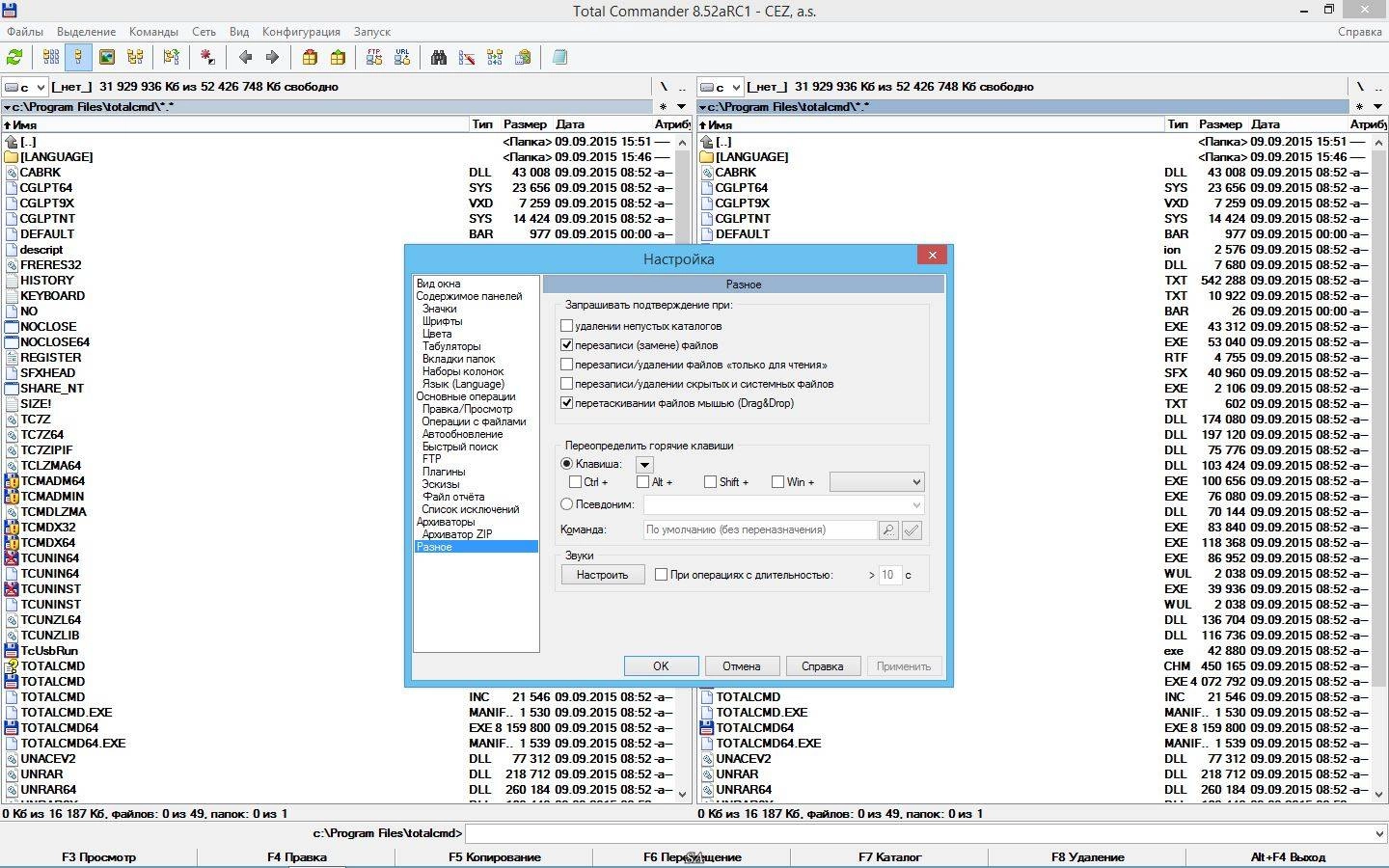Image resolution: width=1389 pixels, height=868 pixels.
Task: Select the Клавиша radio button
Action: click(x=567, y=464)
